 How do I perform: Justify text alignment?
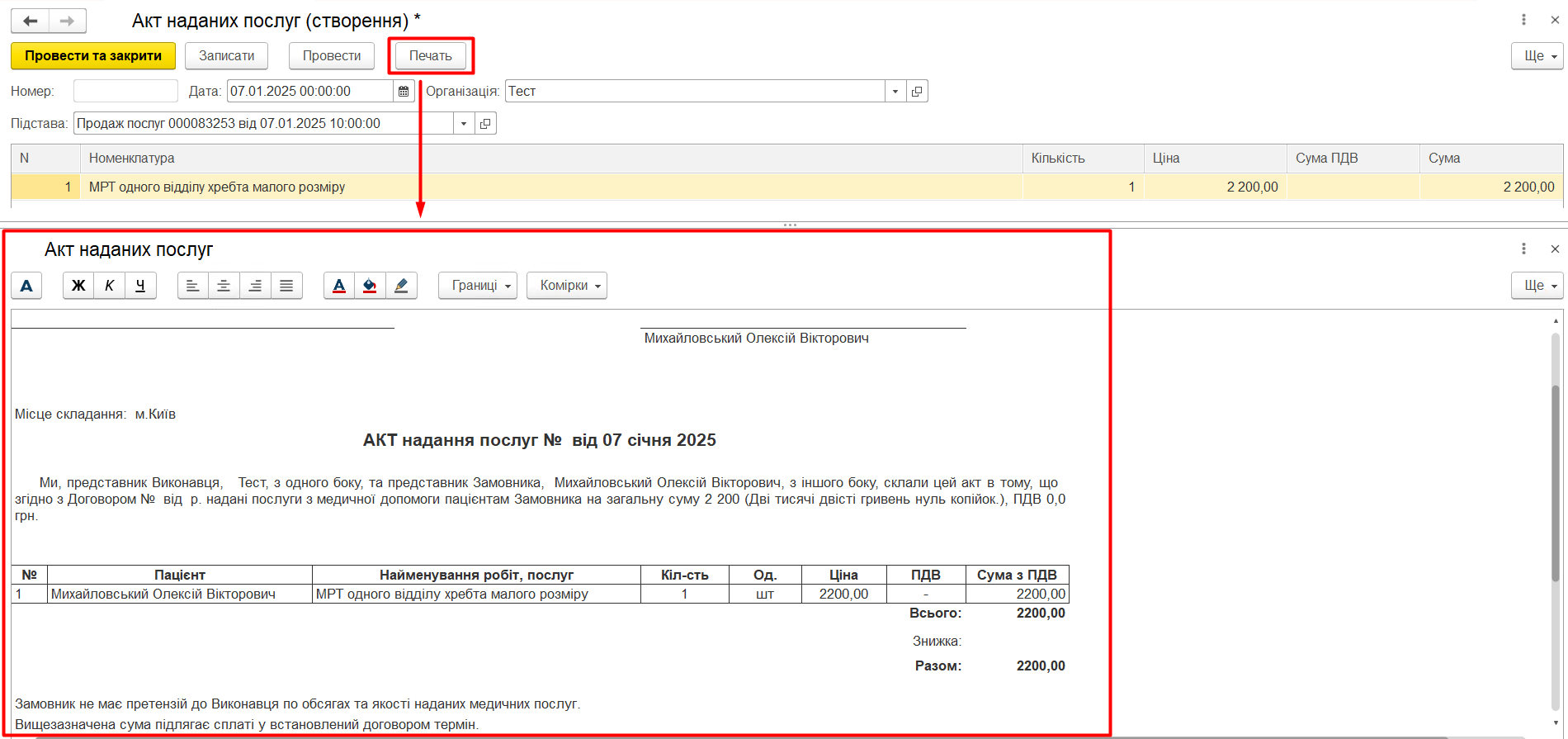click(286, 286)
